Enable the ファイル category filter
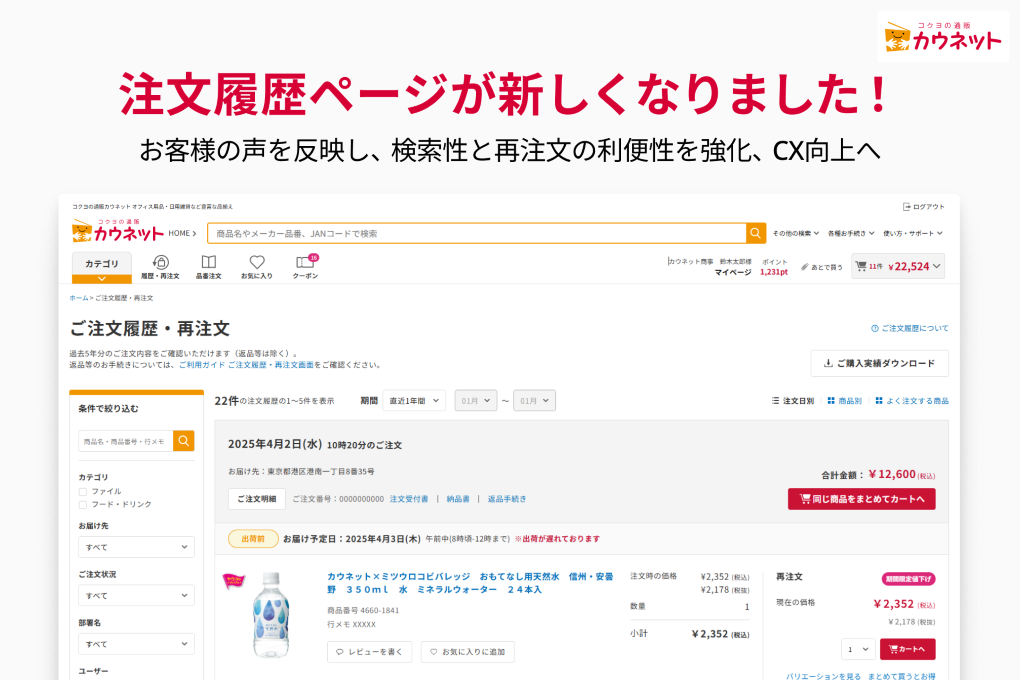Viewport: 1020px width, 680px height. point(83,491)
